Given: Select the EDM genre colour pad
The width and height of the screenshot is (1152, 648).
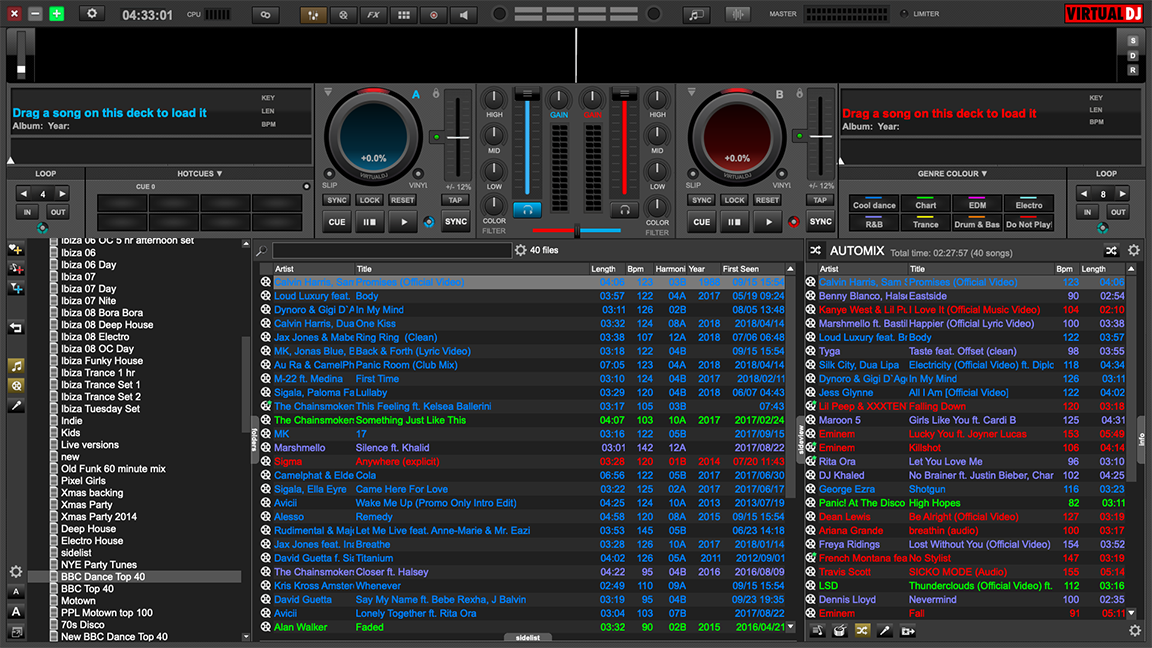Looking at the screenshot, I should (x=977, y=205).
